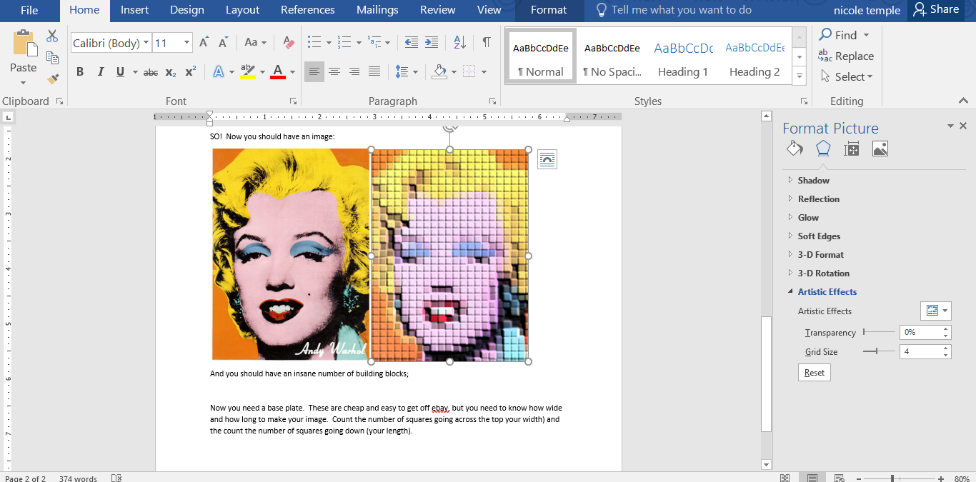The width and height of the screenshot is (976, 482).
Task: Toggle Show/Hide paragraph marks
Action: click(487, 42)
